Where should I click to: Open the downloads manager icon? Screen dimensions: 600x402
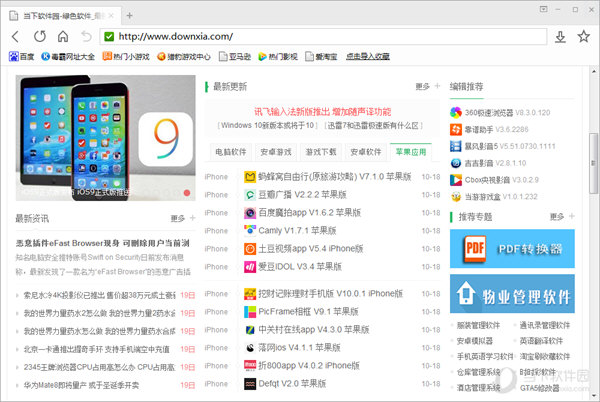560,36
